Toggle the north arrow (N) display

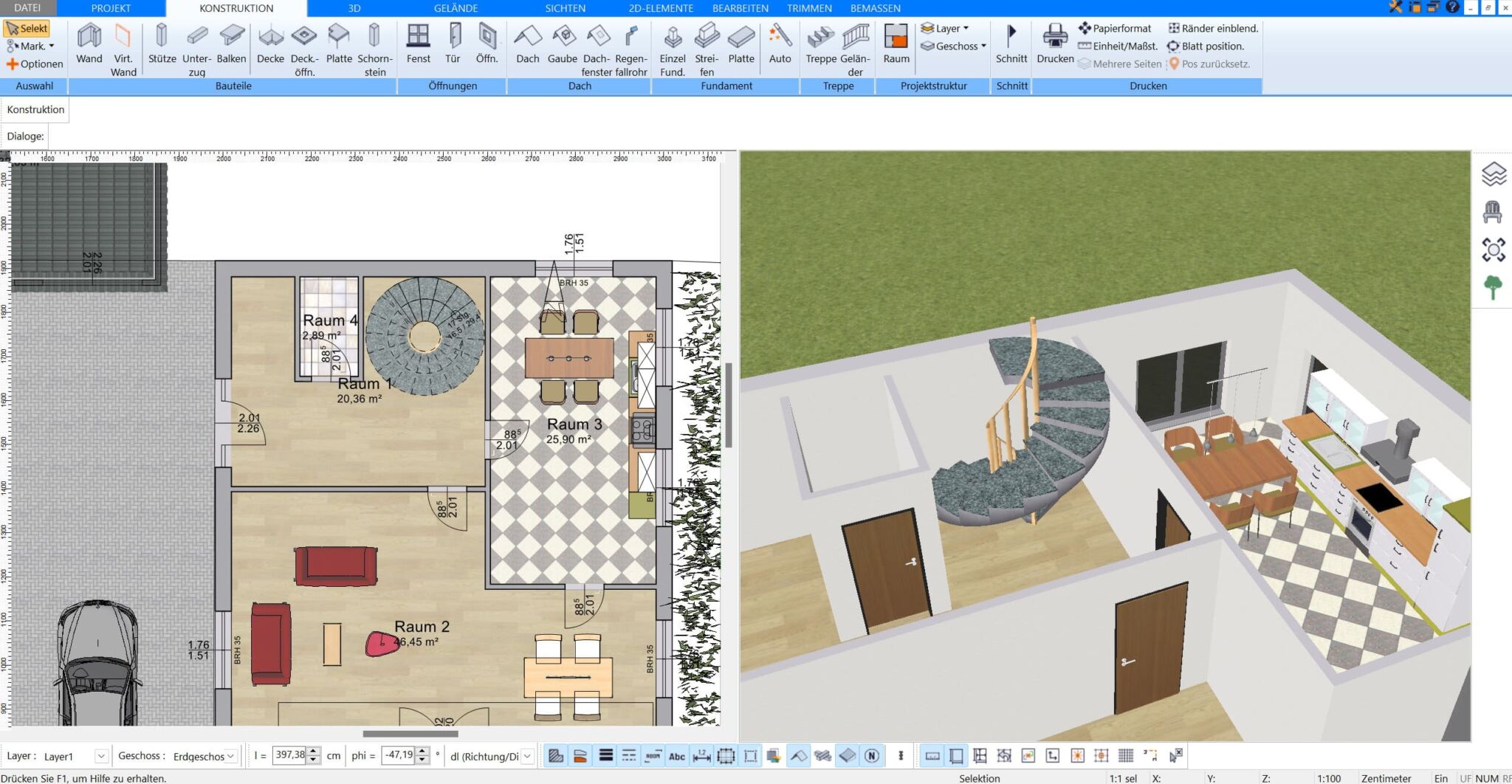[x=872, y=756]
